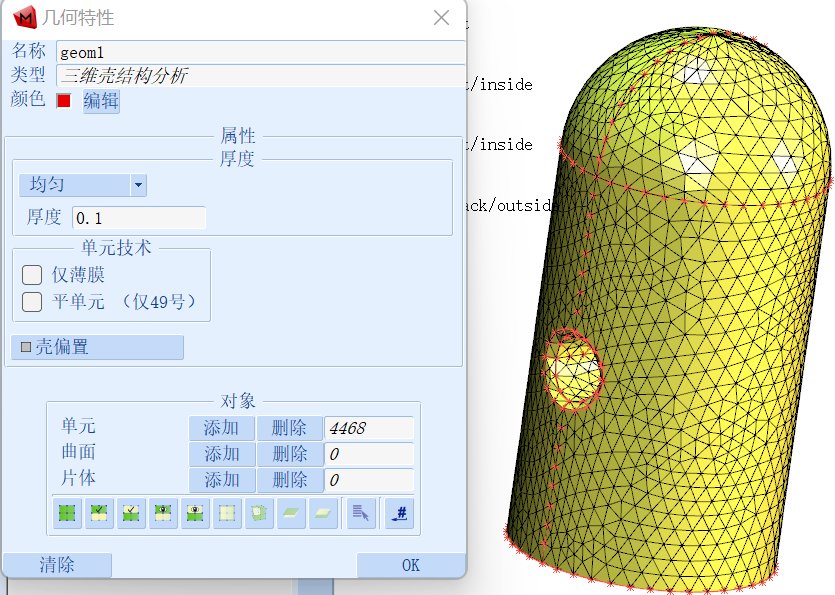This screenshot has width=835, height=595.
Task: Open the 均匀 thickness dropdown
Action: [140, 185]
